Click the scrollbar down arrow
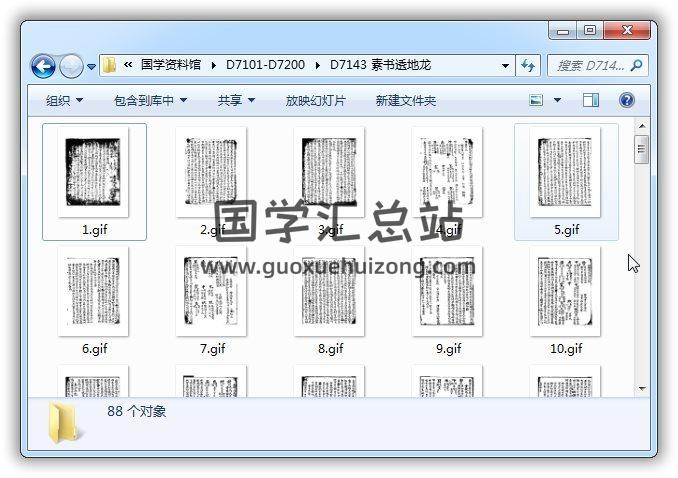This screenshot has height=478, width=678. (642, 388)
